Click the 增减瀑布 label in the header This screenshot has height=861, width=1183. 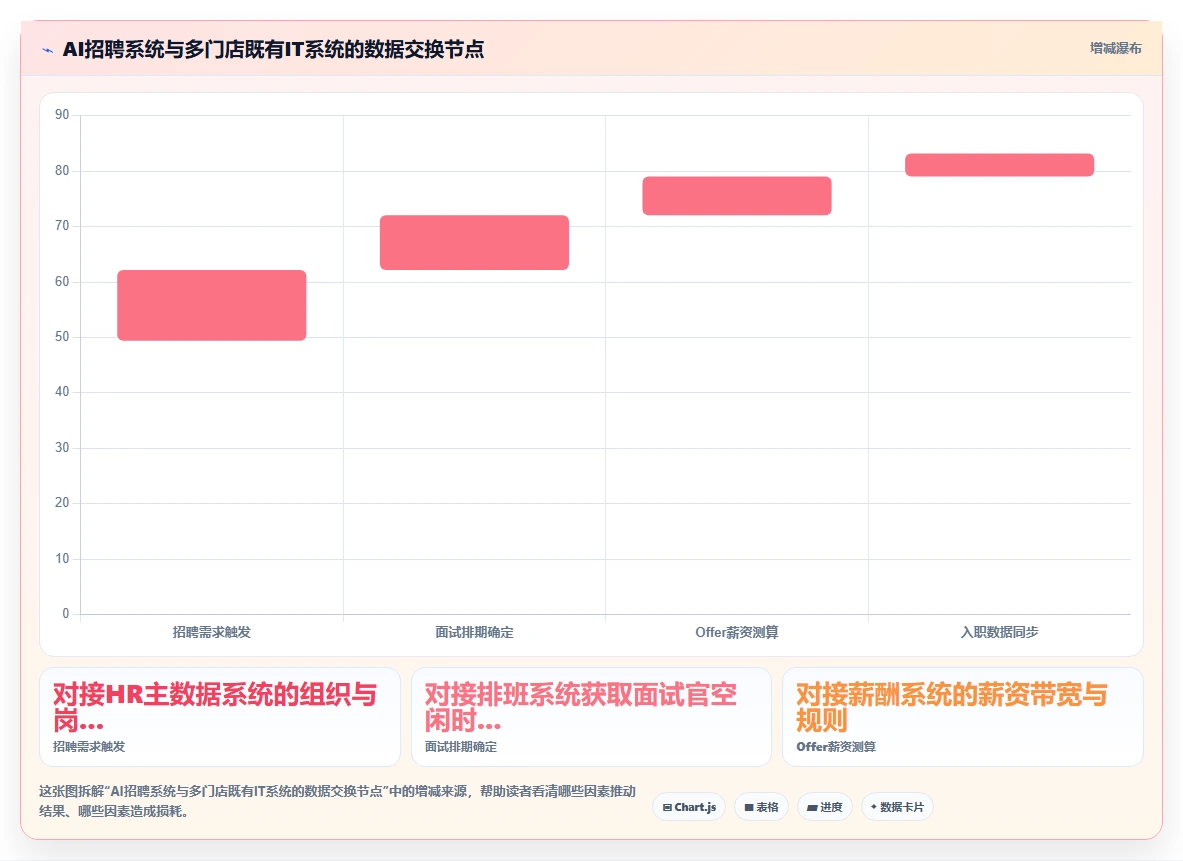pos(1115,48)
